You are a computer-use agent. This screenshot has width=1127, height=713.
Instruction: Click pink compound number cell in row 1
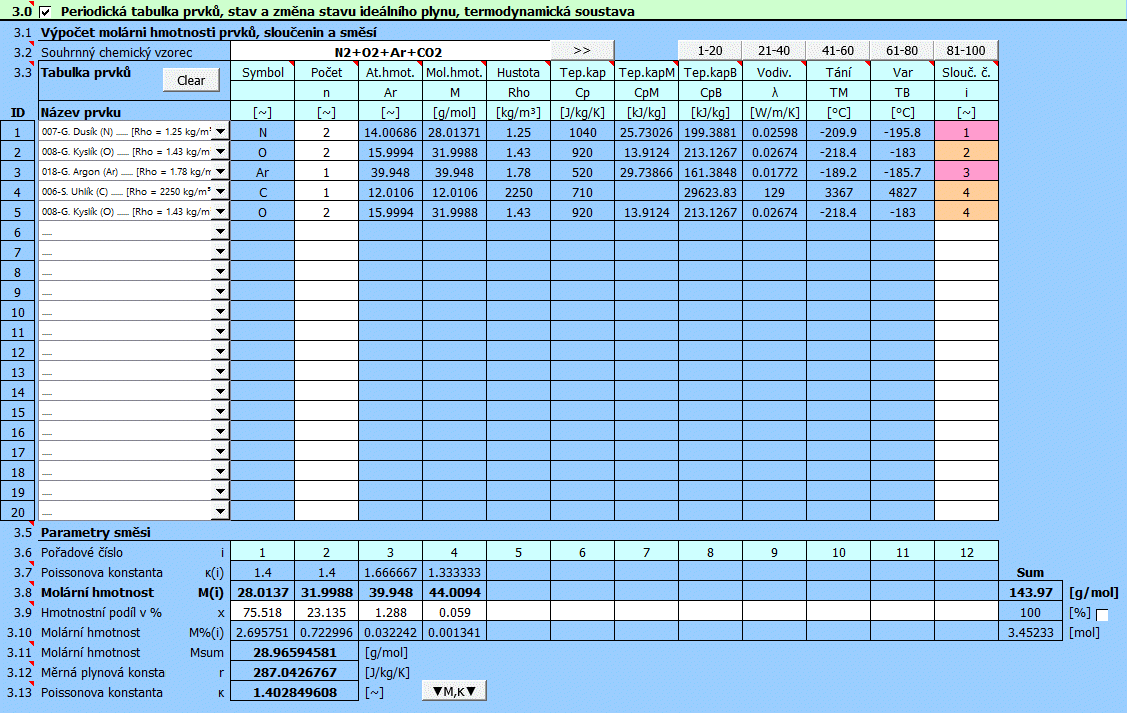(x=966, y=131)
